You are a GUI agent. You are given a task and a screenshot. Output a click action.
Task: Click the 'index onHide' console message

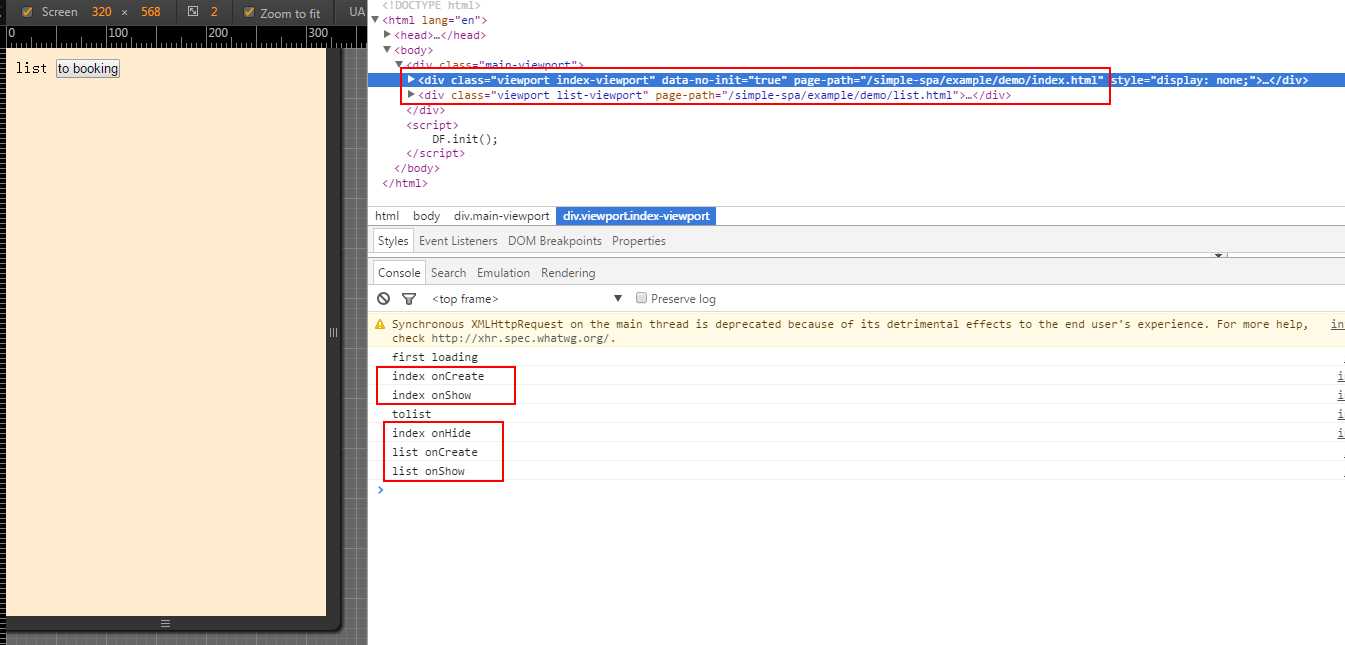point(432,433)
